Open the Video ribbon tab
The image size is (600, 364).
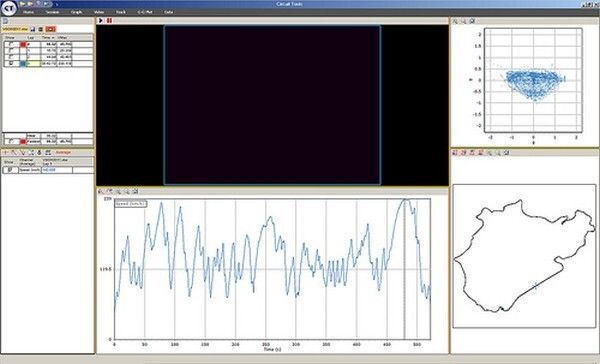tap(99, 12)
